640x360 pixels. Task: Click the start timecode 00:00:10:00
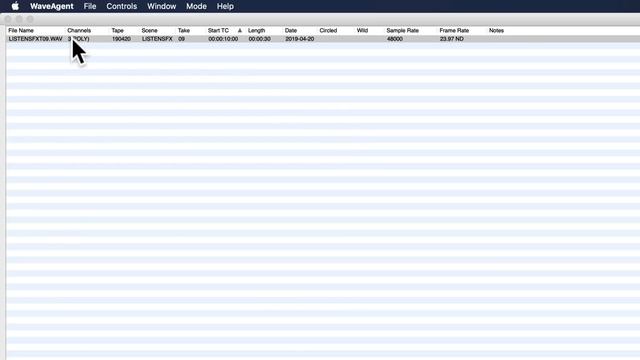pos(223,39)
